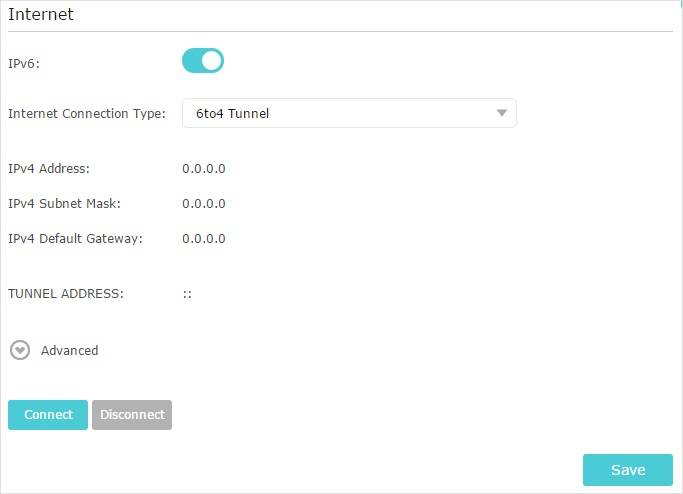Open the Internet Connection Type dropdown
The width and height of the screenshot is (683, 494).
(348, 113)
